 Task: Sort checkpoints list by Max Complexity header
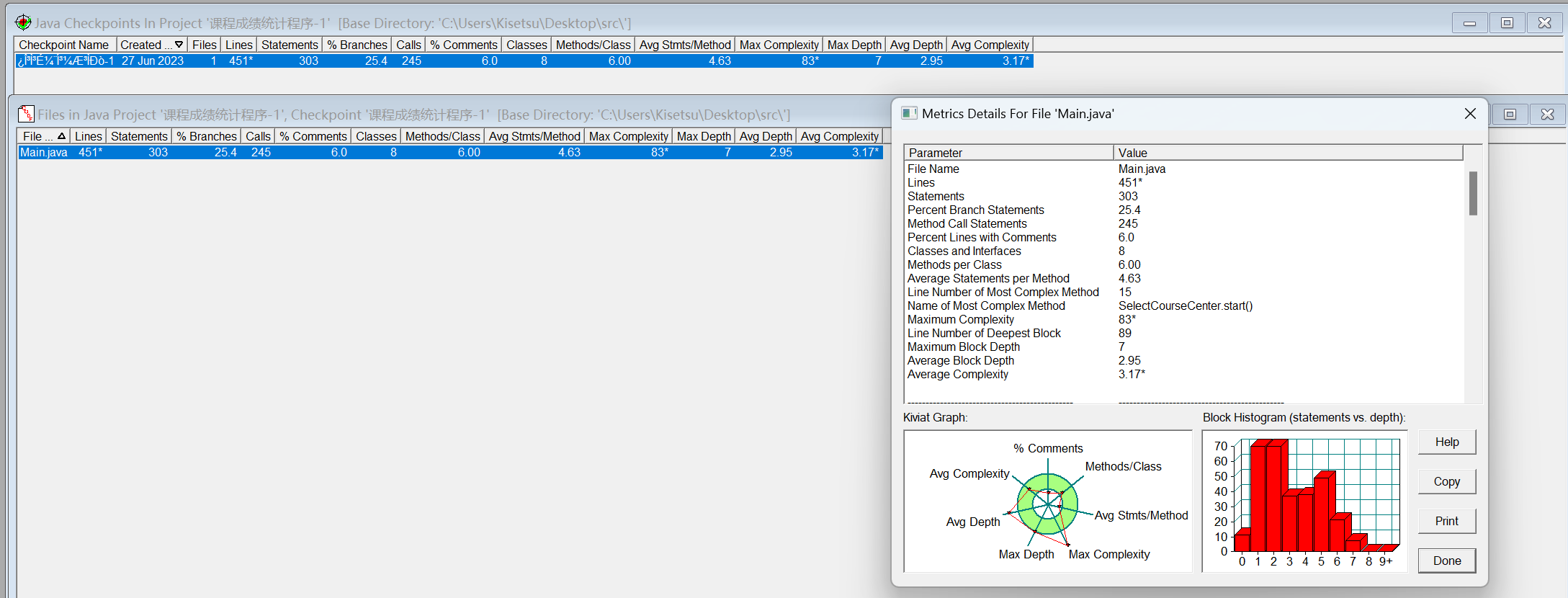[779, 45]
